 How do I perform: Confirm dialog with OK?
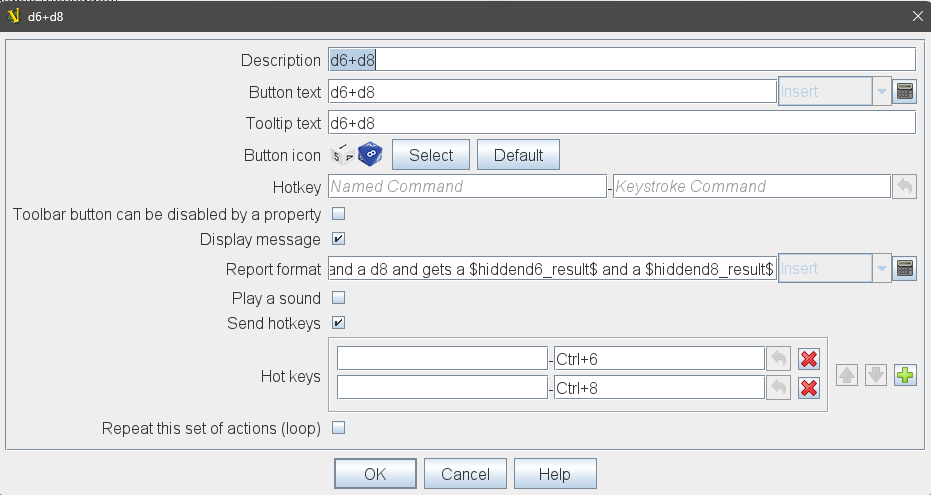(x=375, y=474)
